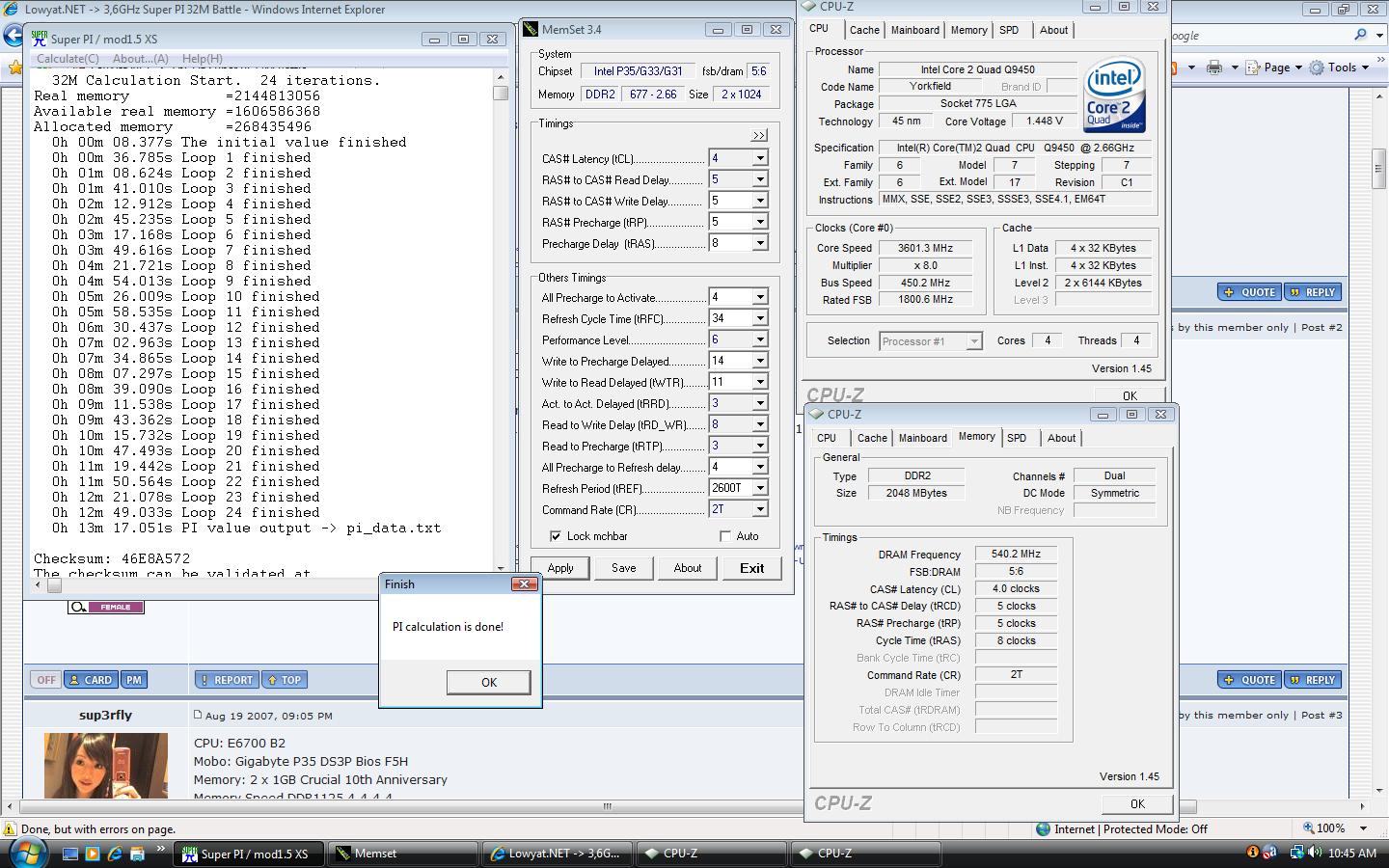Viewport: 1389px width, 868px height.
Task: Click Show Desktop quick launch icon
Action: pos(69,854)
